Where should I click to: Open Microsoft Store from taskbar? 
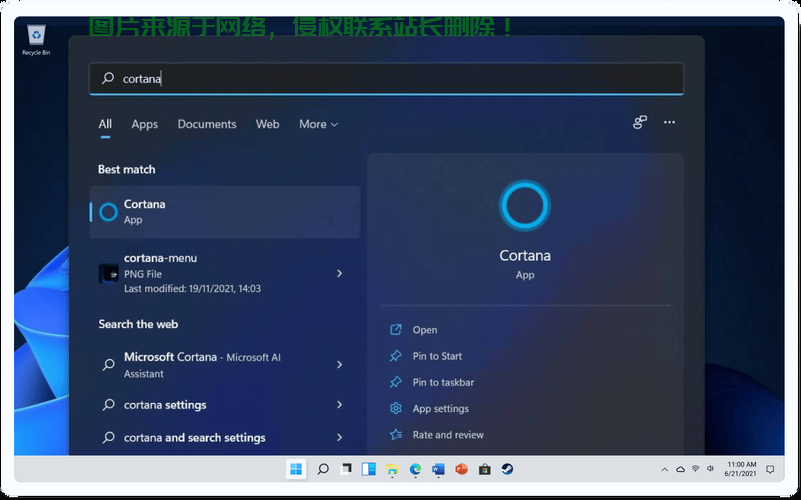pyautogui.click(x=484, y=469)
